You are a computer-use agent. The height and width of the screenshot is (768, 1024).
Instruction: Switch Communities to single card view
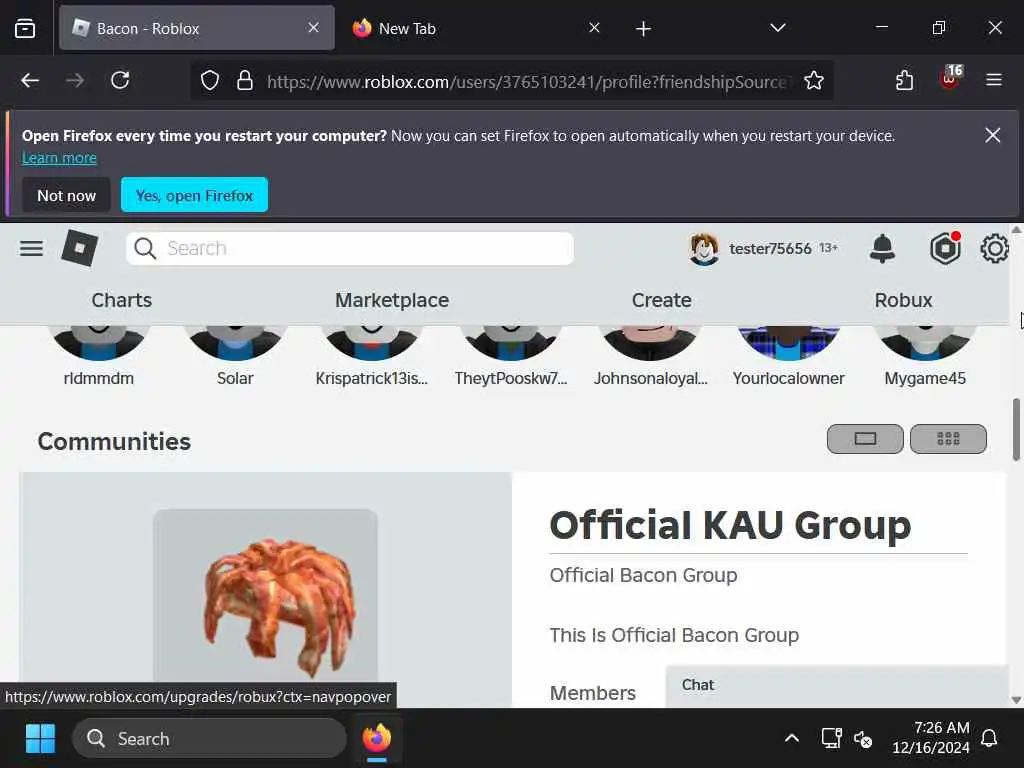865,438
